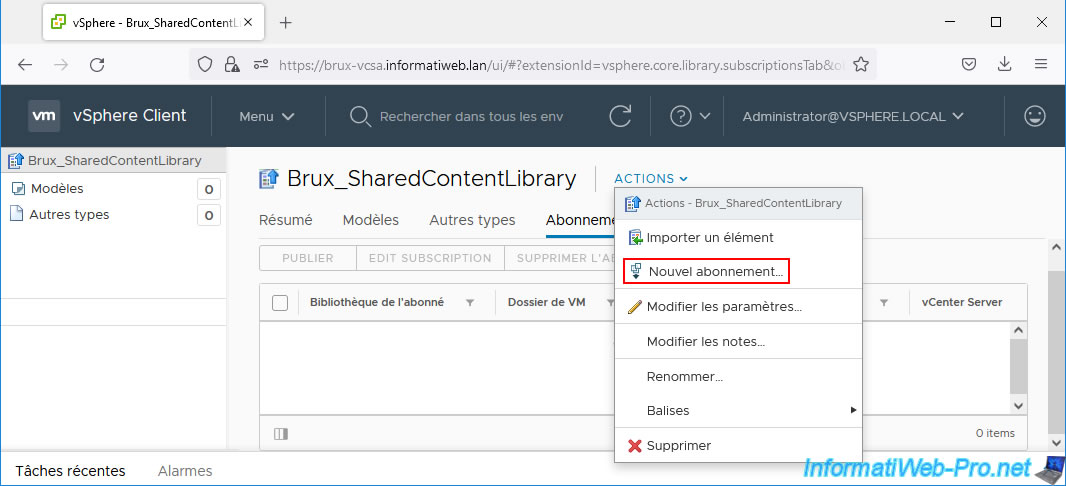
Task: Open the Administrator@VSPHERE.LOCAL user dropdown
Action: pos(853,116)
